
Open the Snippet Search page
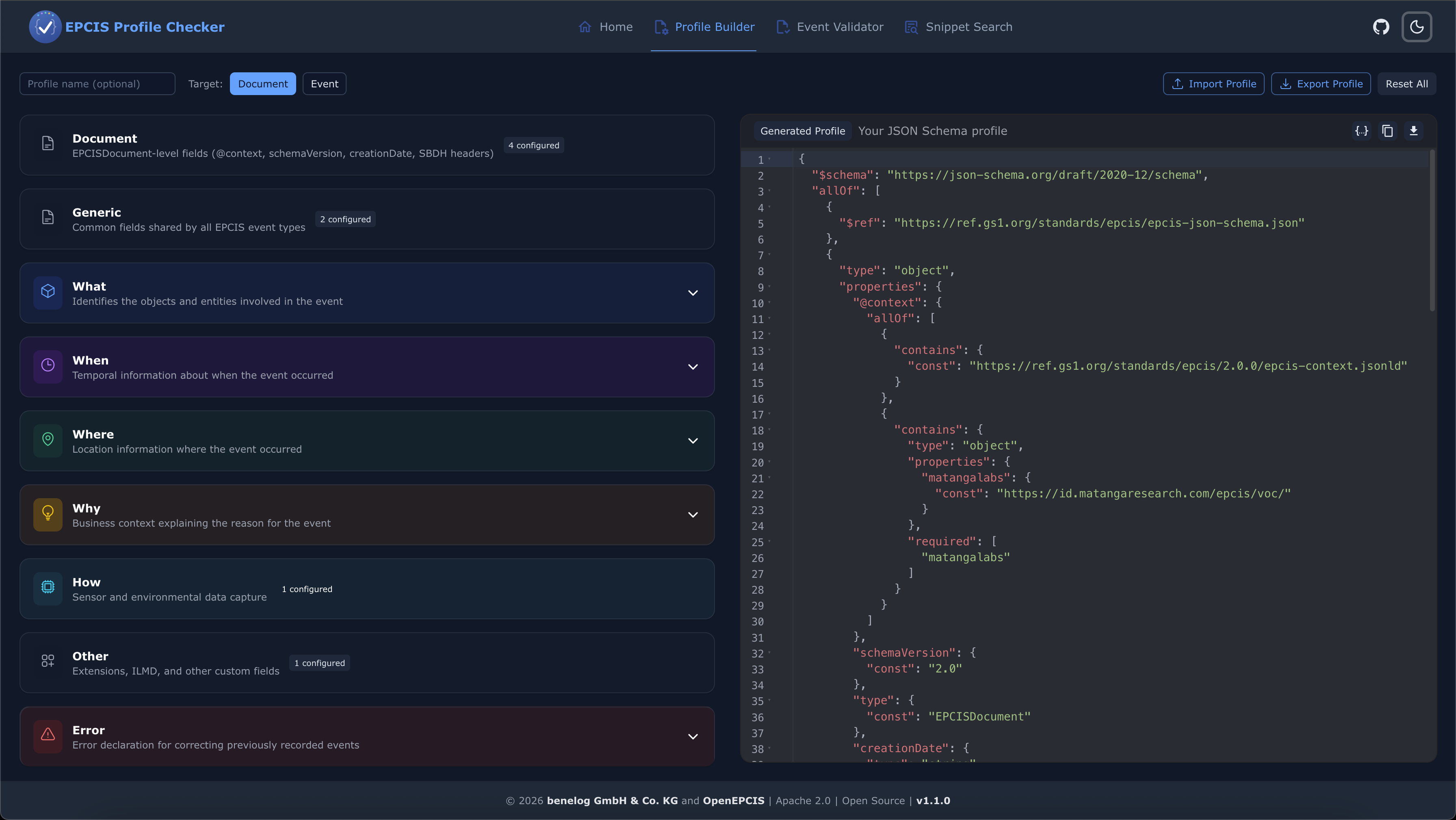(958, 26)
